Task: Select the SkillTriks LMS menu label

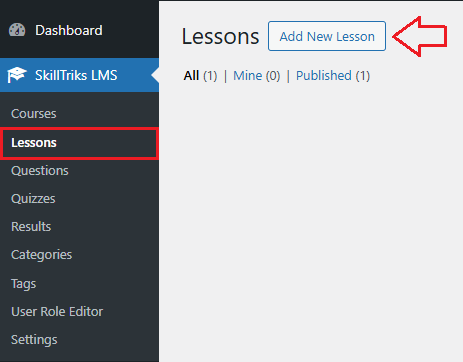Action: [76, 75]
